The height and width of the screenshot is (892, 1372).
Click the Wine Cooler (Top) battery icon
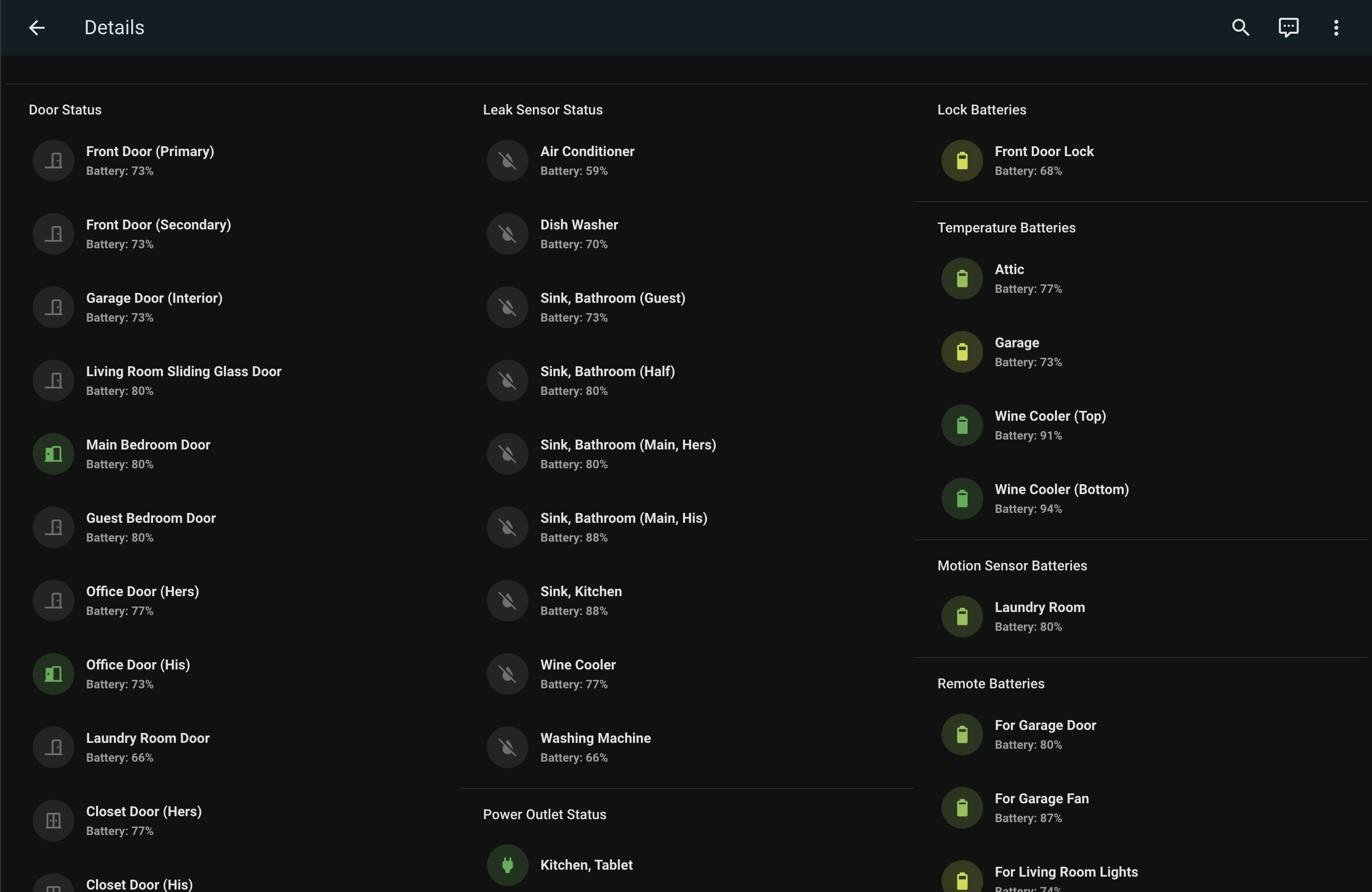(x=961, y=426)
